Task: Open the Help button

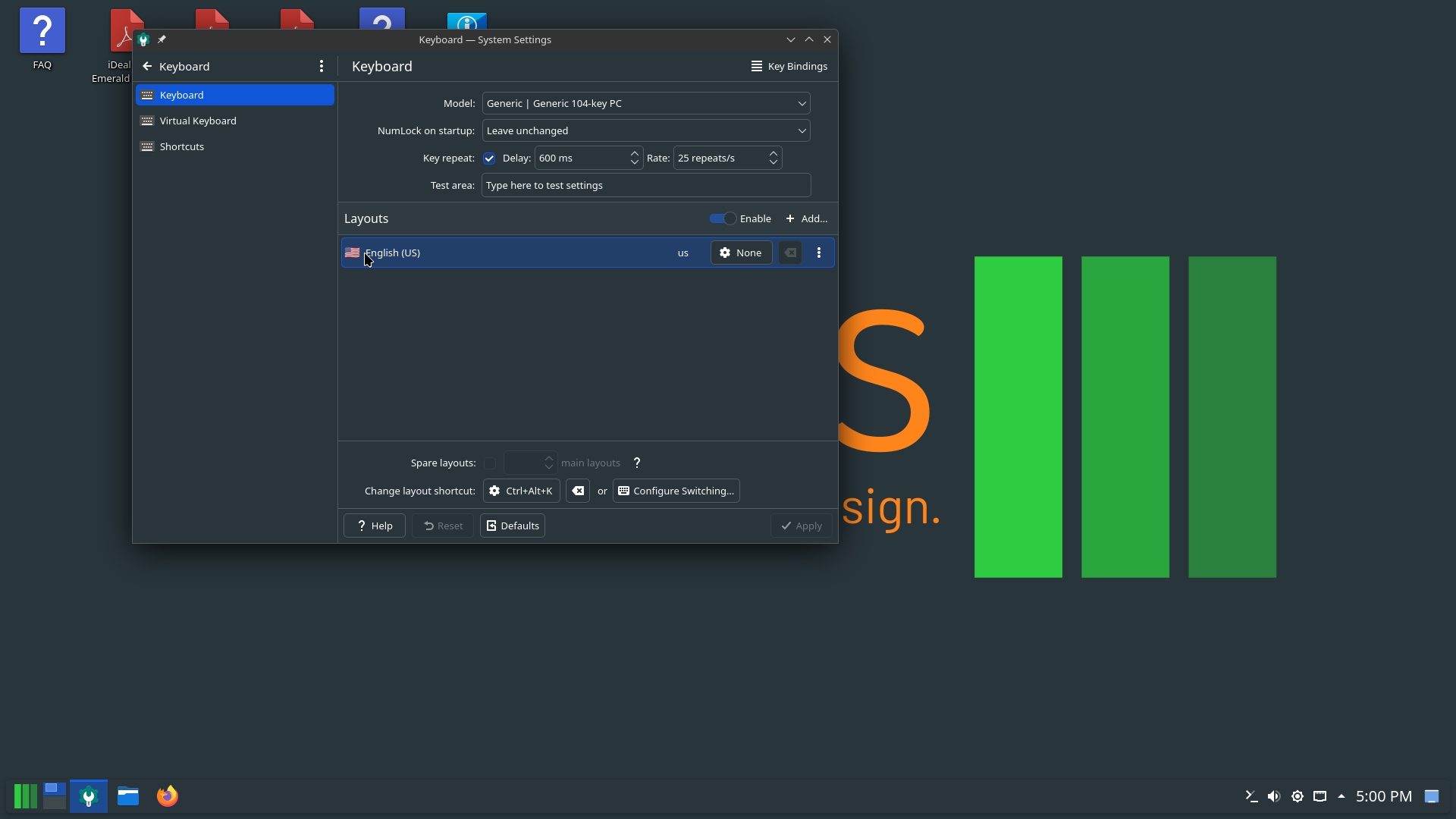Action: click(375, 526)
